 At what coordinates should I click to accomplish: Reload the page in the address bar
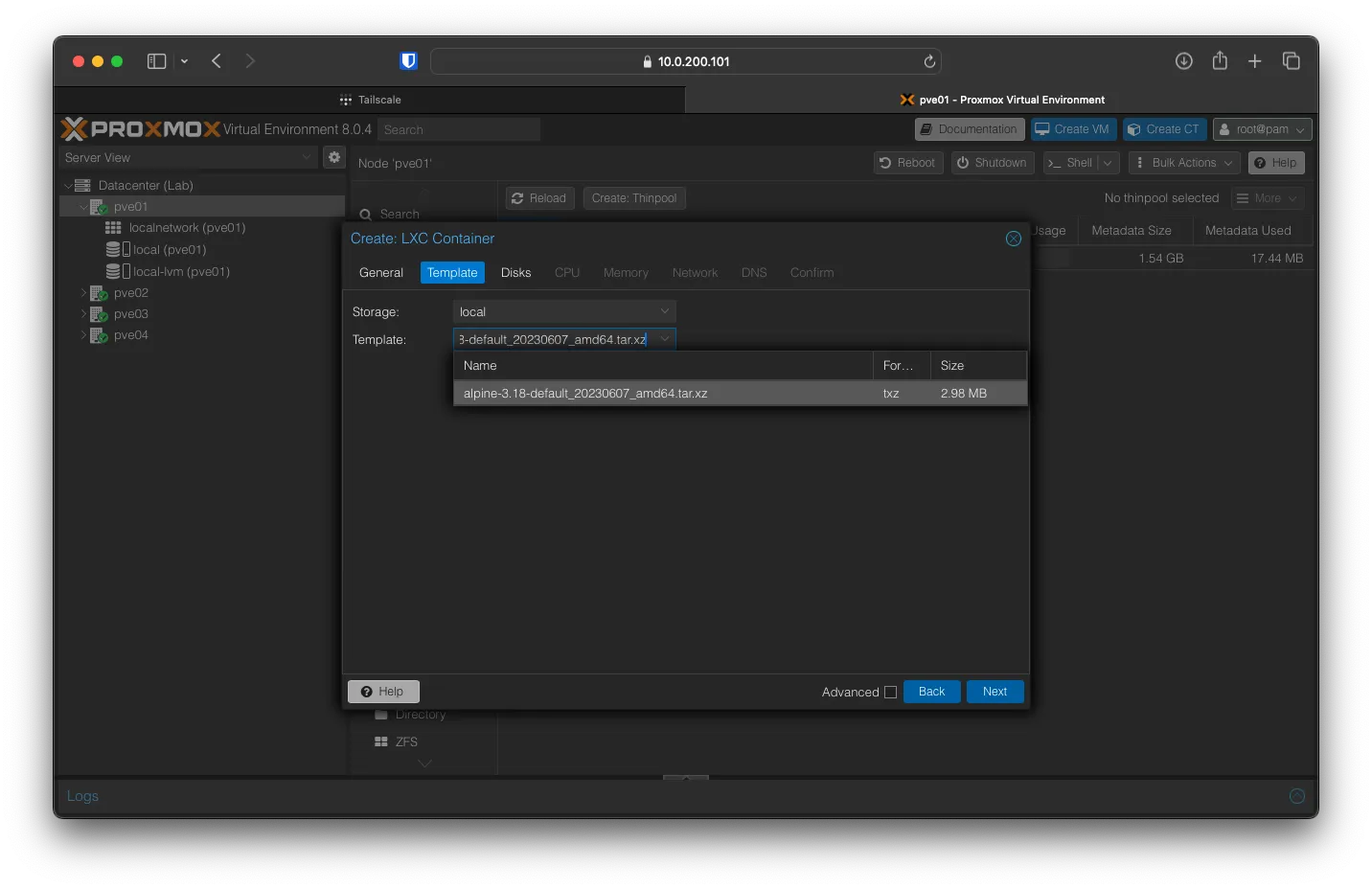[929, 61]
